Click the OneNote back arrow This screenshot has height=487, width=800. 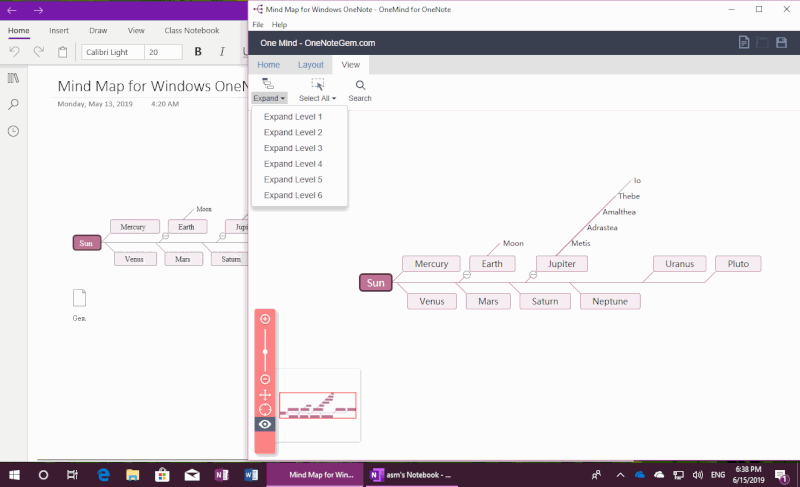[x=12, y=10]
